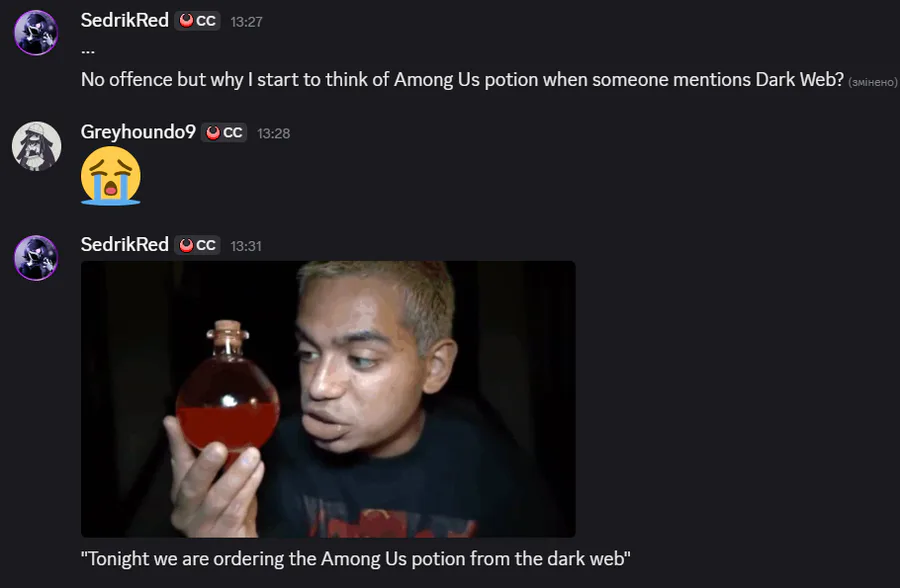Click the 13:31 message timestamp
Image resolution: width=900 pixels, height=588 pixels.
[x=246, y=246]
